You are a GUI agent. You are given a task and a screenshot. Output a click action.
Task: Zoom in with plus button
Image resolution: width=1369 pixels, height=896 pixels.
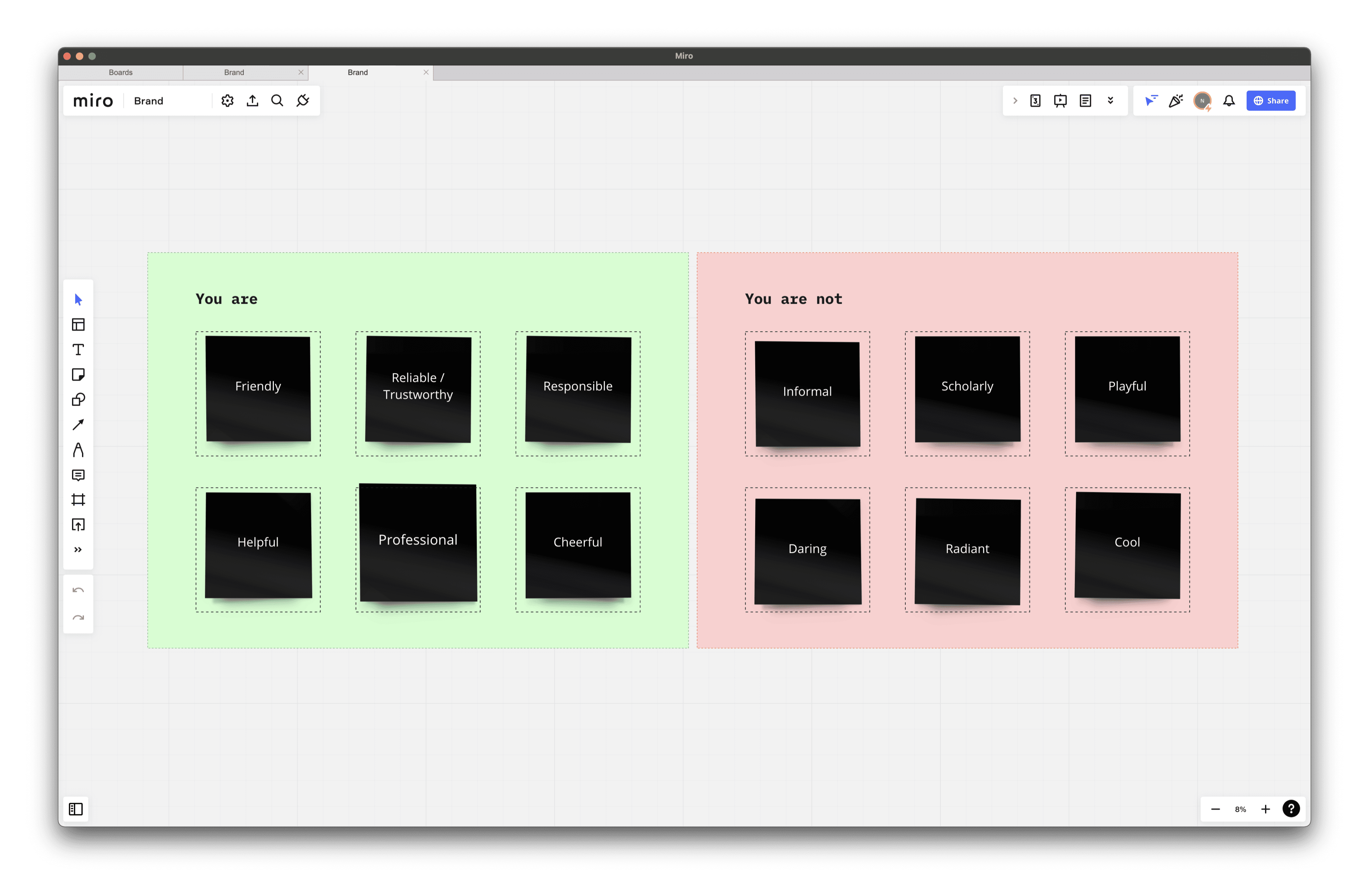coord(1265,810)
